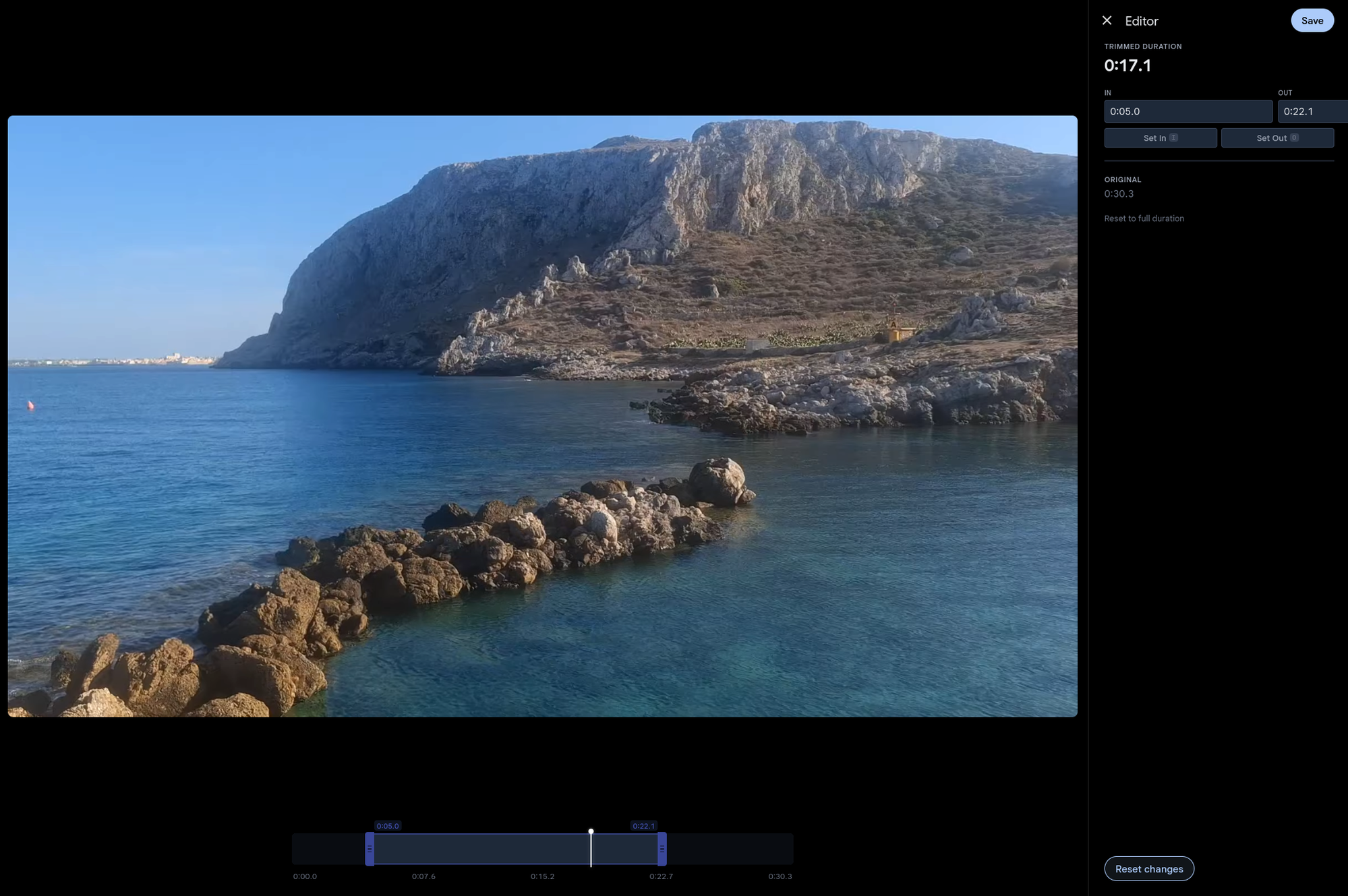Edit the IN timestamp field

click(1188, 111)
